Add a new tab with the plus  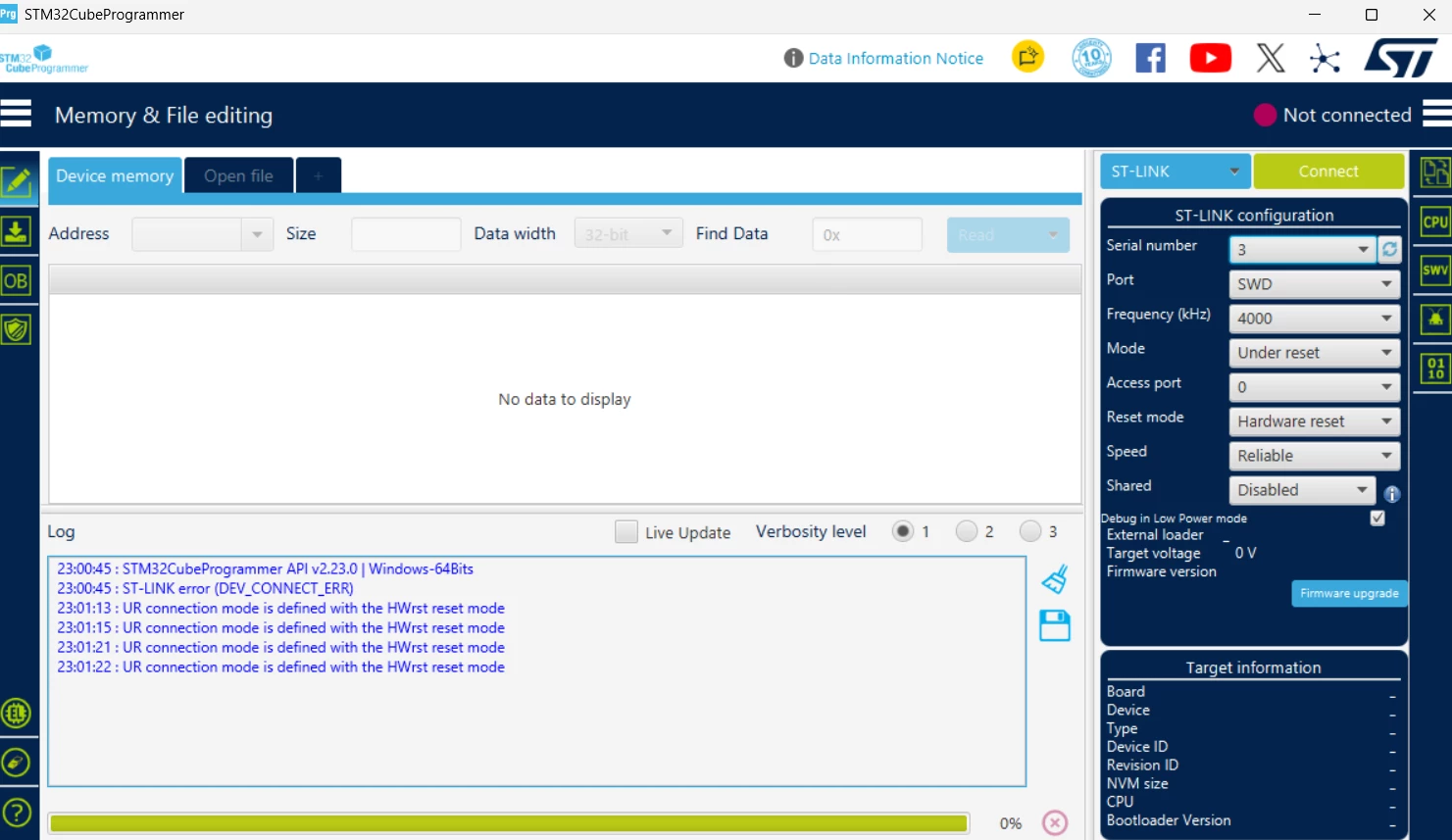pos(318,175)
